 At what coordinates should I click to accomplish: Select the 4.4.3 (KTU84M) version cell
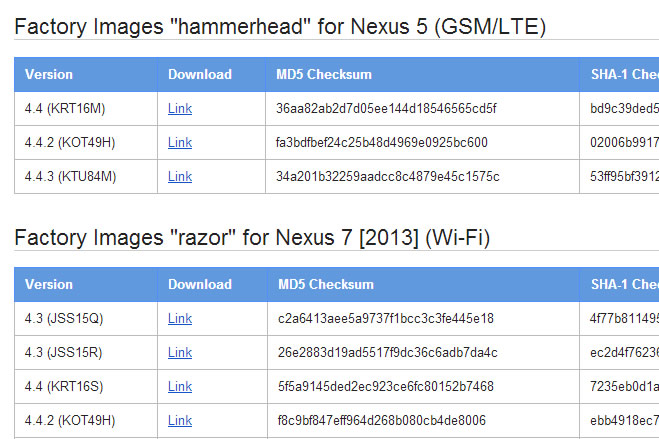70,176
